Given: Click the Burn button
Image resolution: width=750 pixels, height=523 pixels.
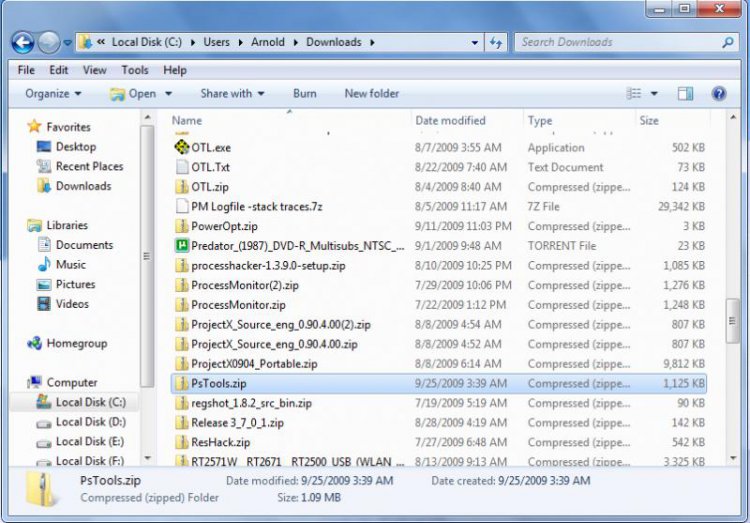Looking at the screenshot, I should click(305, 94).
